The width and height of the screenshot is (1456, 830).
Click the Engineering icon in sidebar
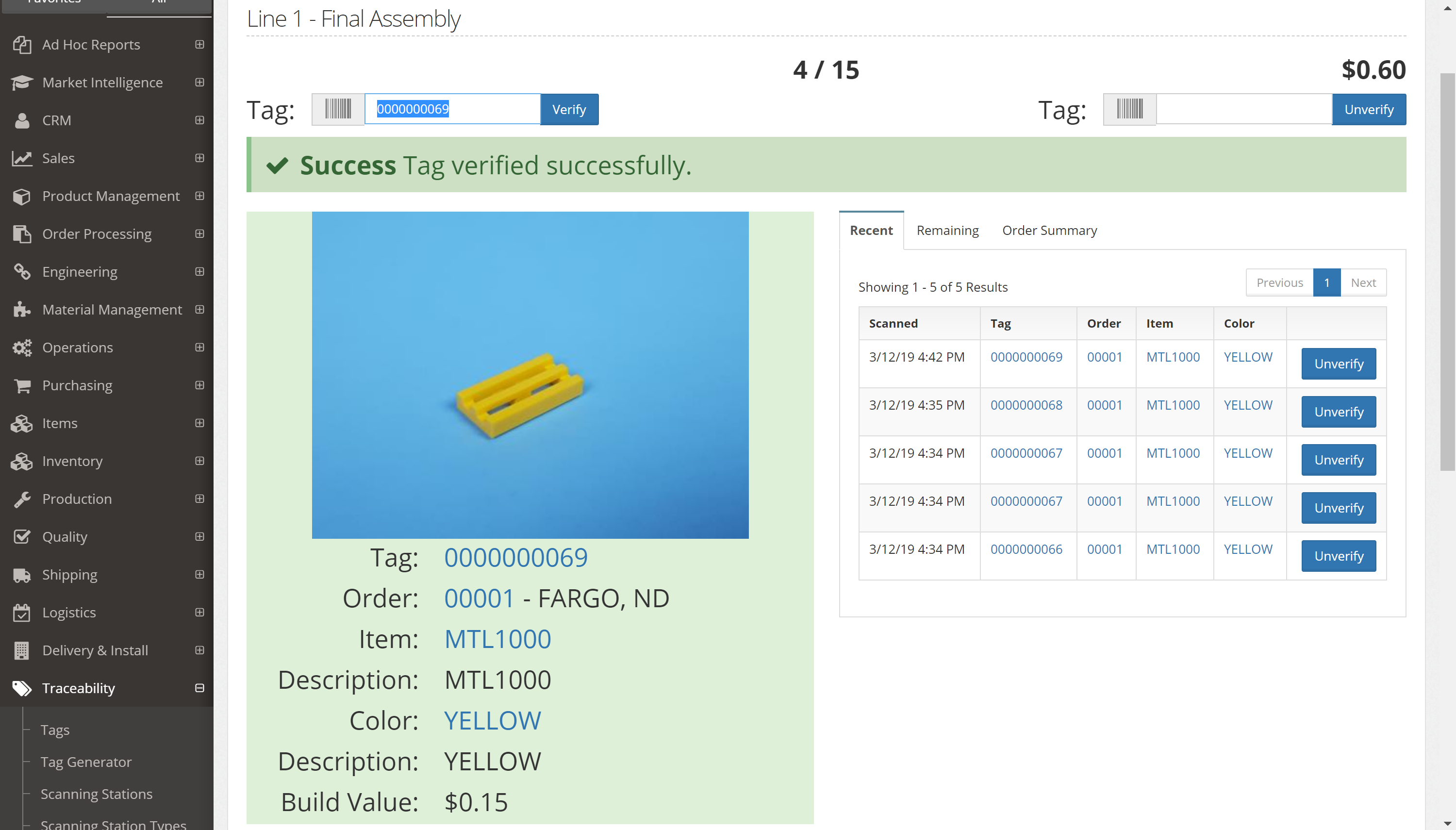point(22,272)
